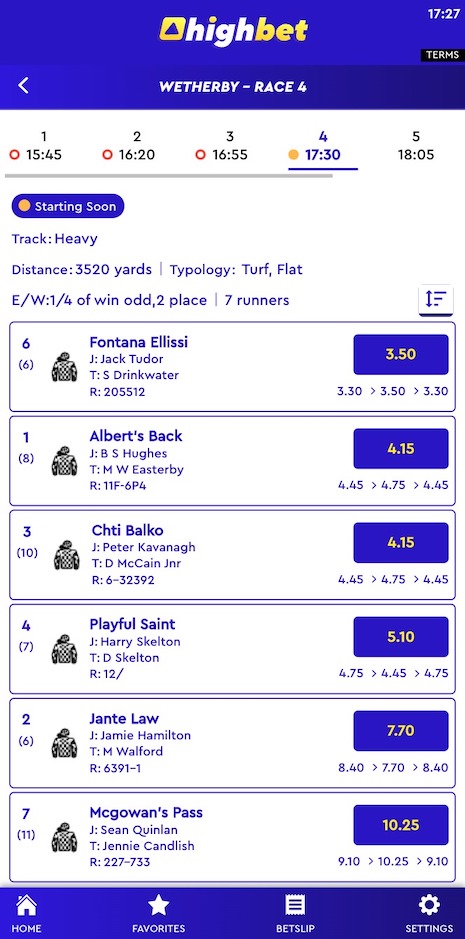465x939 pixels.
Task: Go back using the left chevron arrow
Action: (x=23, y=86)
